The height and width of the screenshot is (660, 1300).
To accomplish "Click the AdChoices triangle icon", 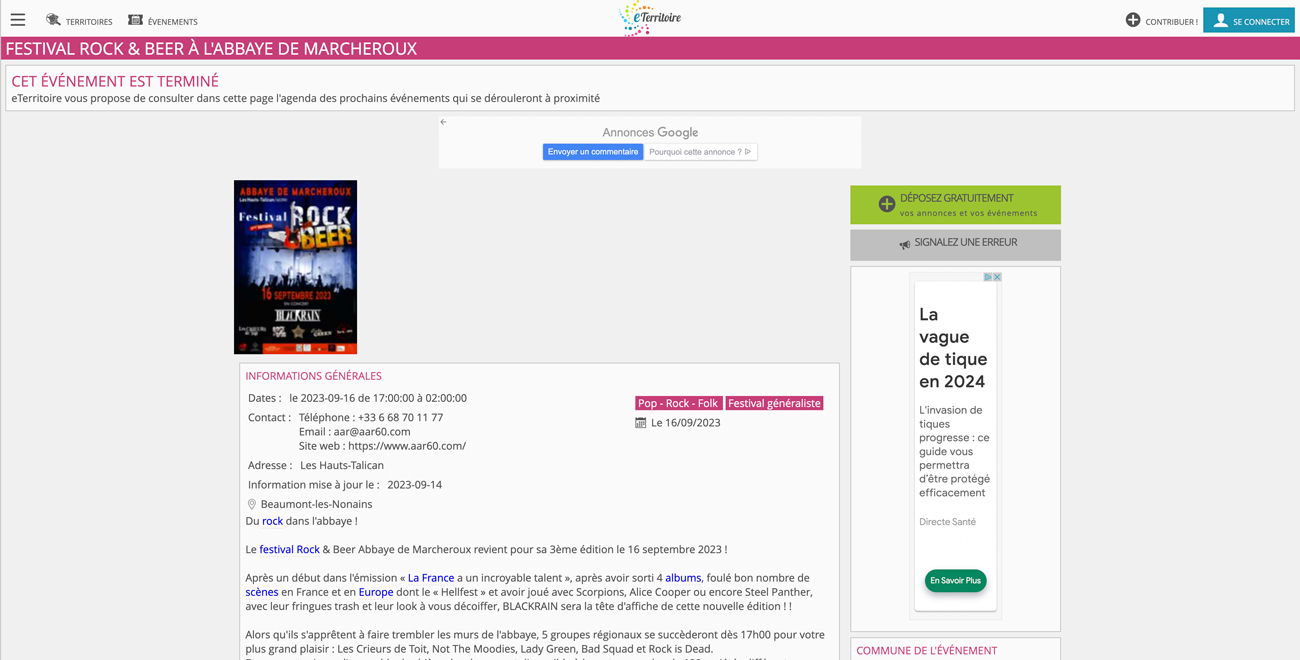I will pyautogui.click(x=988, y=277).
